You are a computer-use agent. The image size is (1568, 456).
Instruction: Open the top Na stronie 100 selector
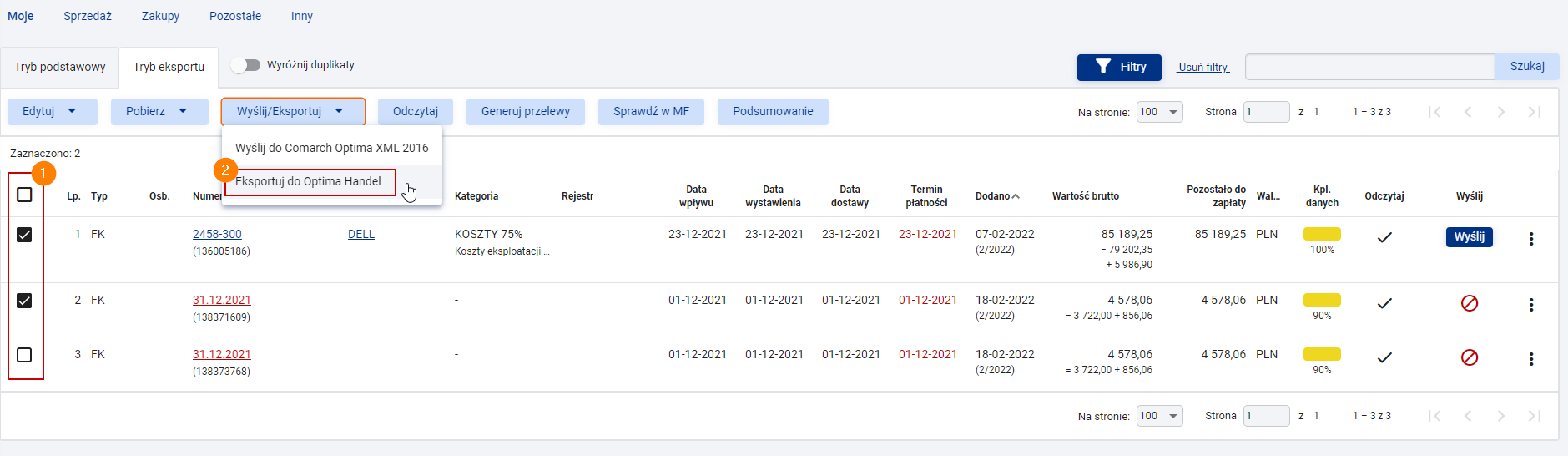pos(1159,112)
